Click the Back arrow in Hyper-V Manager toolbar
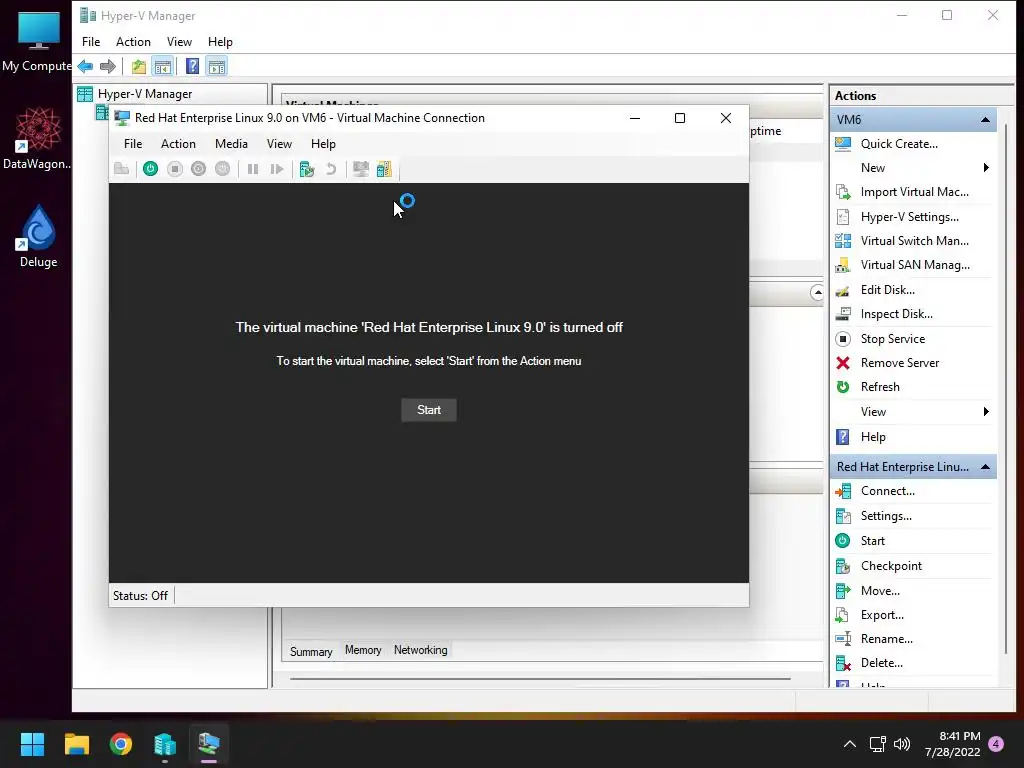 click(x=85, y=66)
